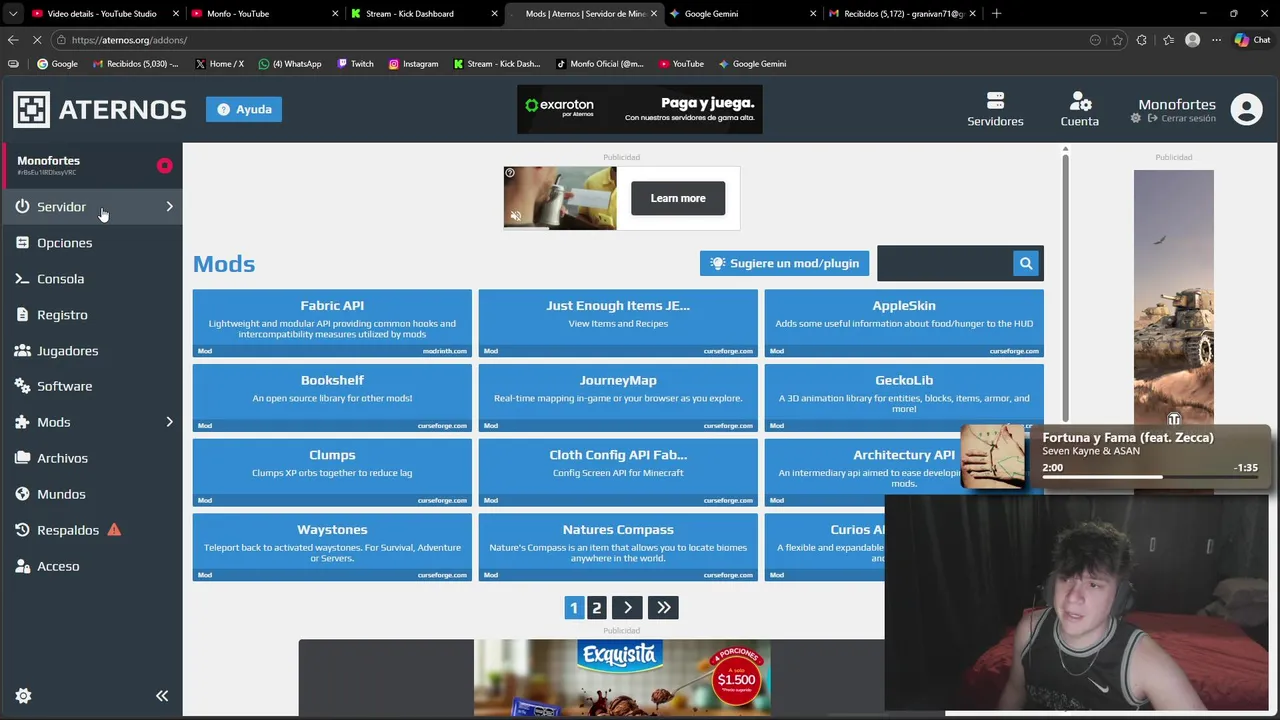Open browser profile icon in toolbar

tap(1192, 40)
